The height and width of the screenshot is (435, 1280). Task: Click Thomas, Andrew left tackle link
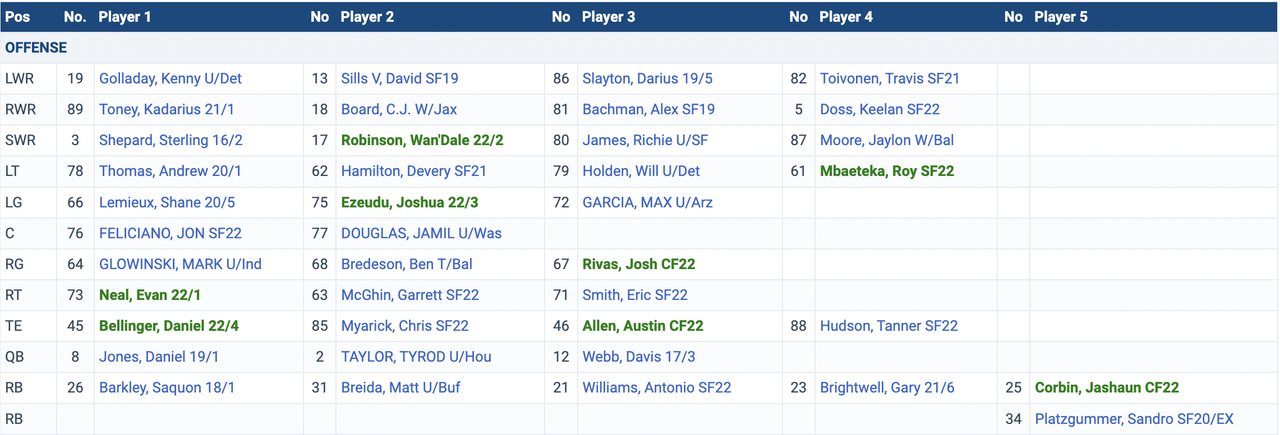click(x=170, y=171)
